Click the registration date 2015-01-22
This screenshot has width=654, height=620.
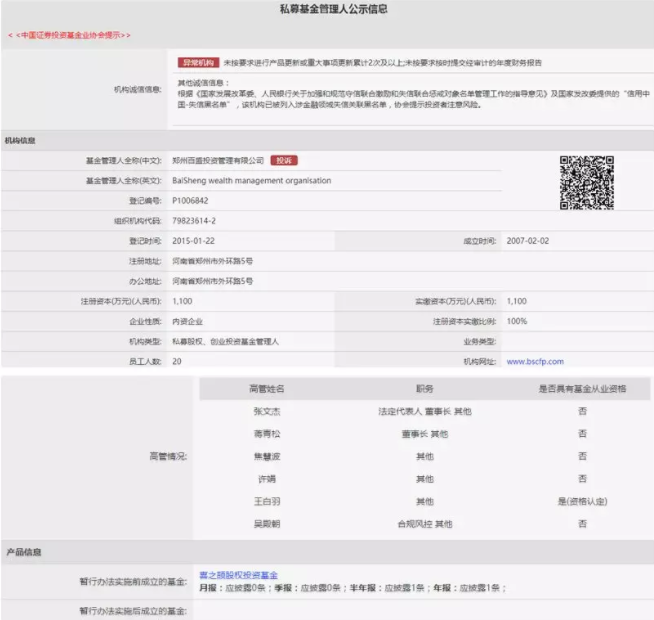pos(194,241)
